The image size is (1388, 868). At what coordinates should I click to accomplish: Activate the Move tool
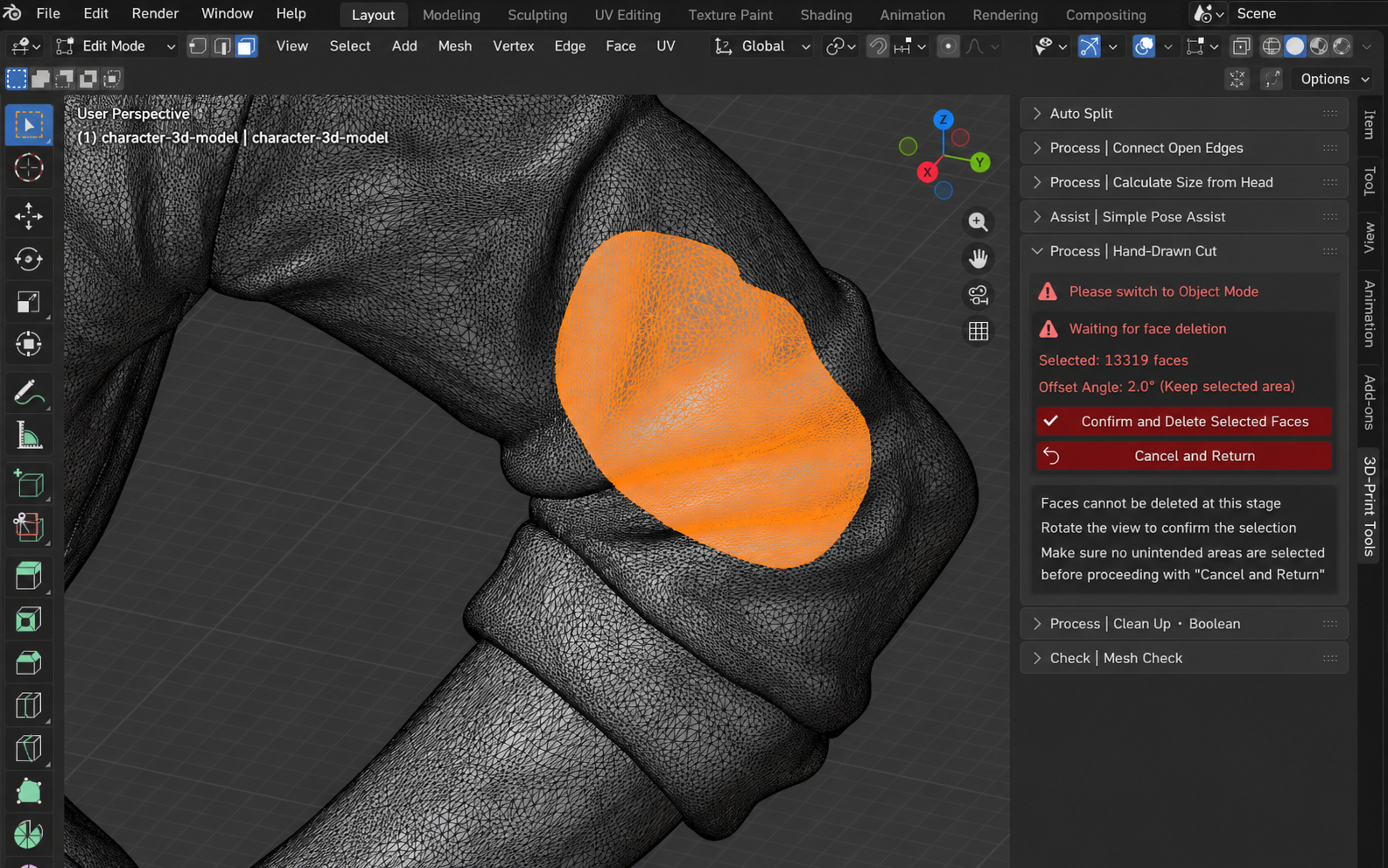click(28, 215)
